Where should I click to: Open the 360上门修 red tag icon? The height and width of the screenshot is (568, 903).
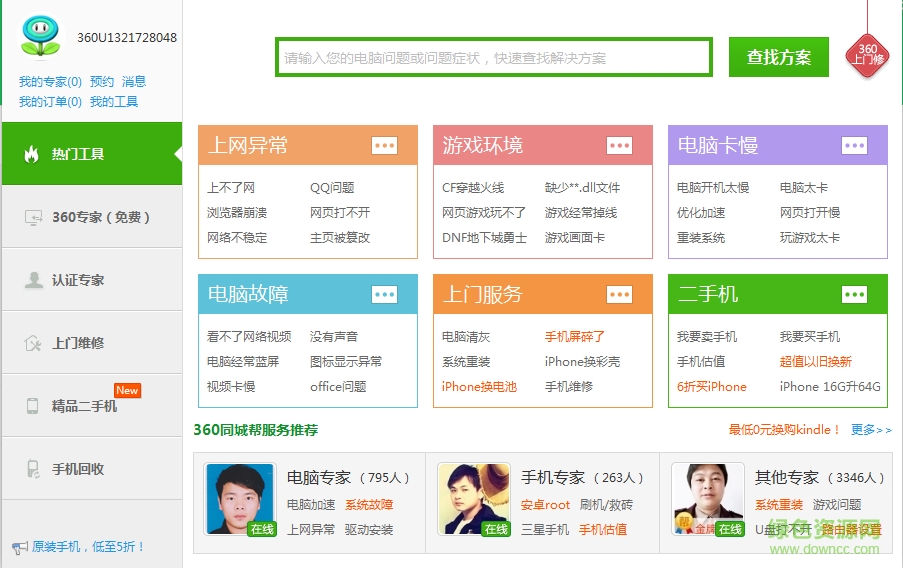point(867,56)
